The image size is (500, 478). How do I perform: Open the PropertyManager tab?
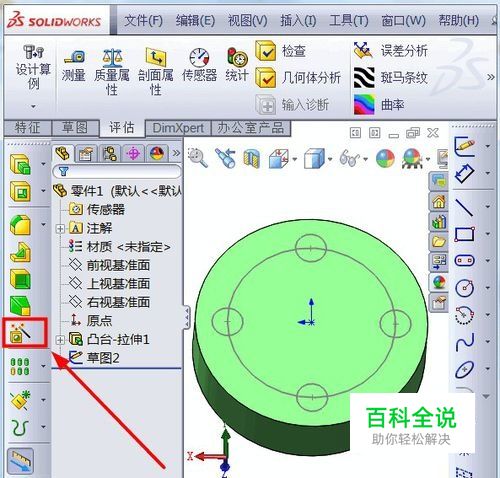click(x=86, y=154)
